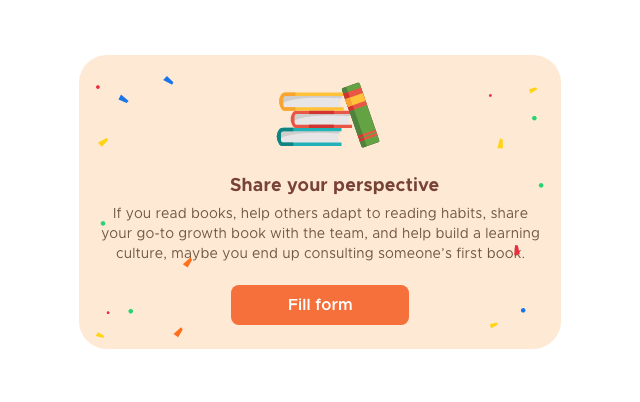This screenshot has height=402, width=640.
Task: Click the green dot beside the small red dot at bottom-left
Action: 131,311
